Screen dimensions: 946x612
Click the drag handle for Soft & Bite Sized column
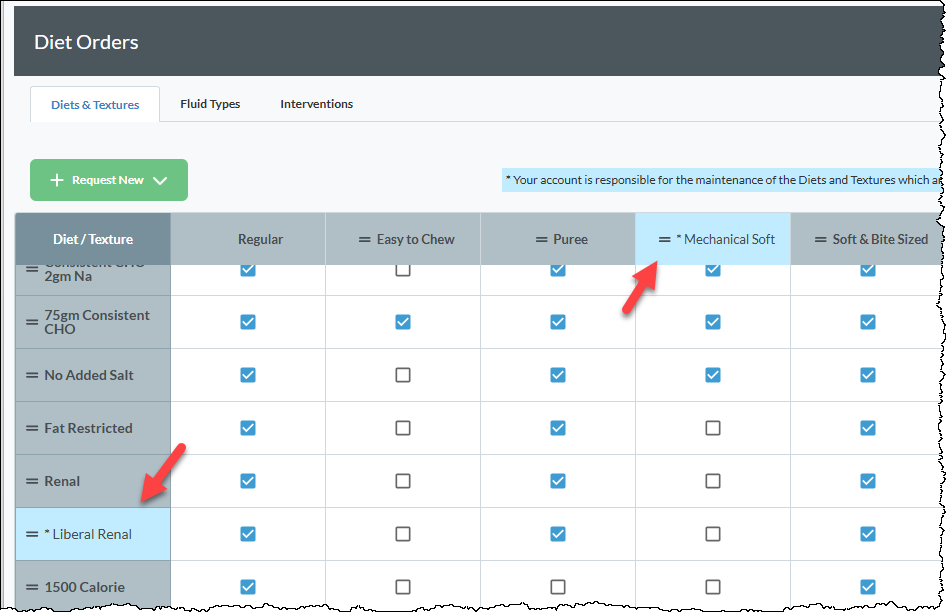coord(821,240)
